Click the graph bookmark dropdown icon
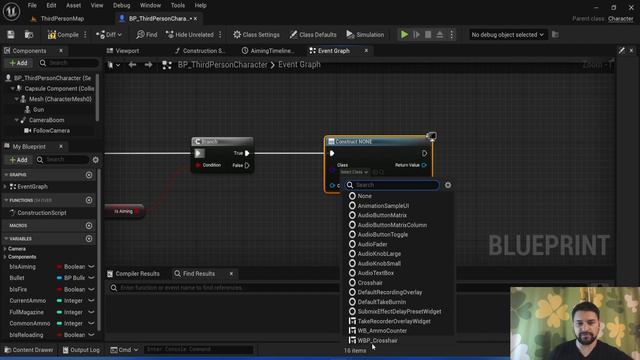Screen dimensions: 640x360 (113, 65)
